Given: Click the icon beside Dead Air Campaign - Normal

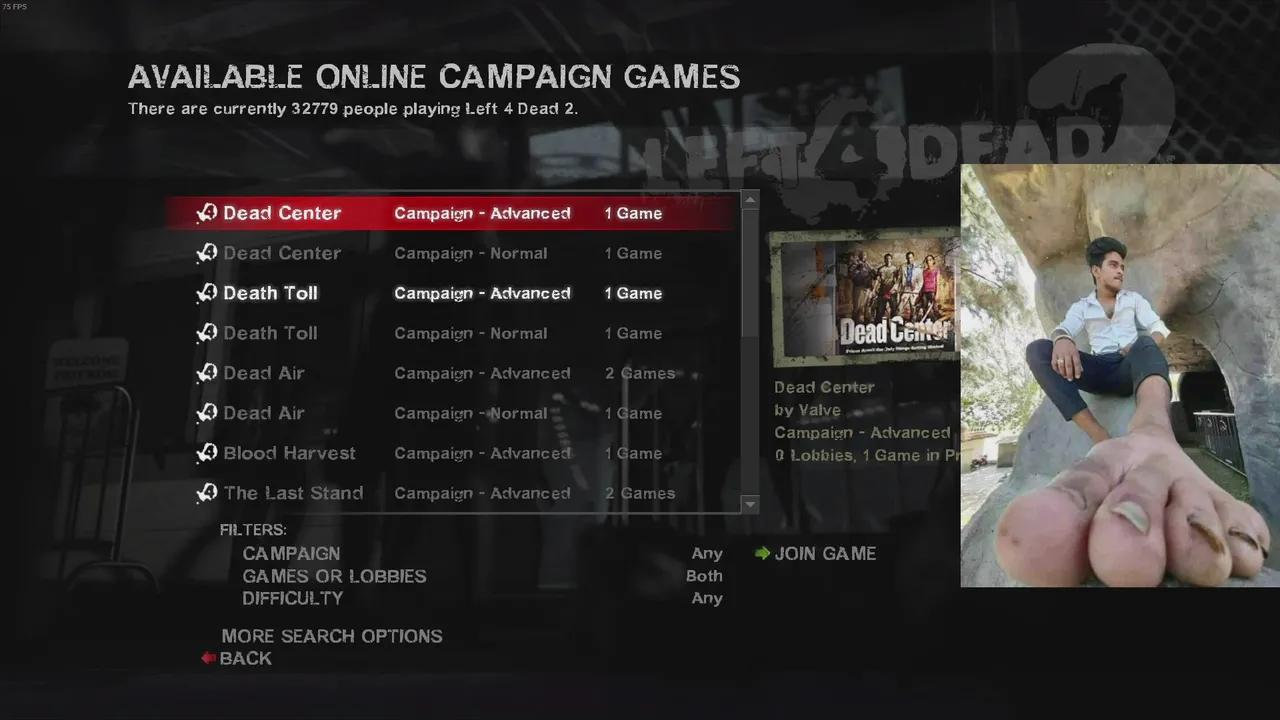Looking at the screenshot, I should tap(207, 413).
